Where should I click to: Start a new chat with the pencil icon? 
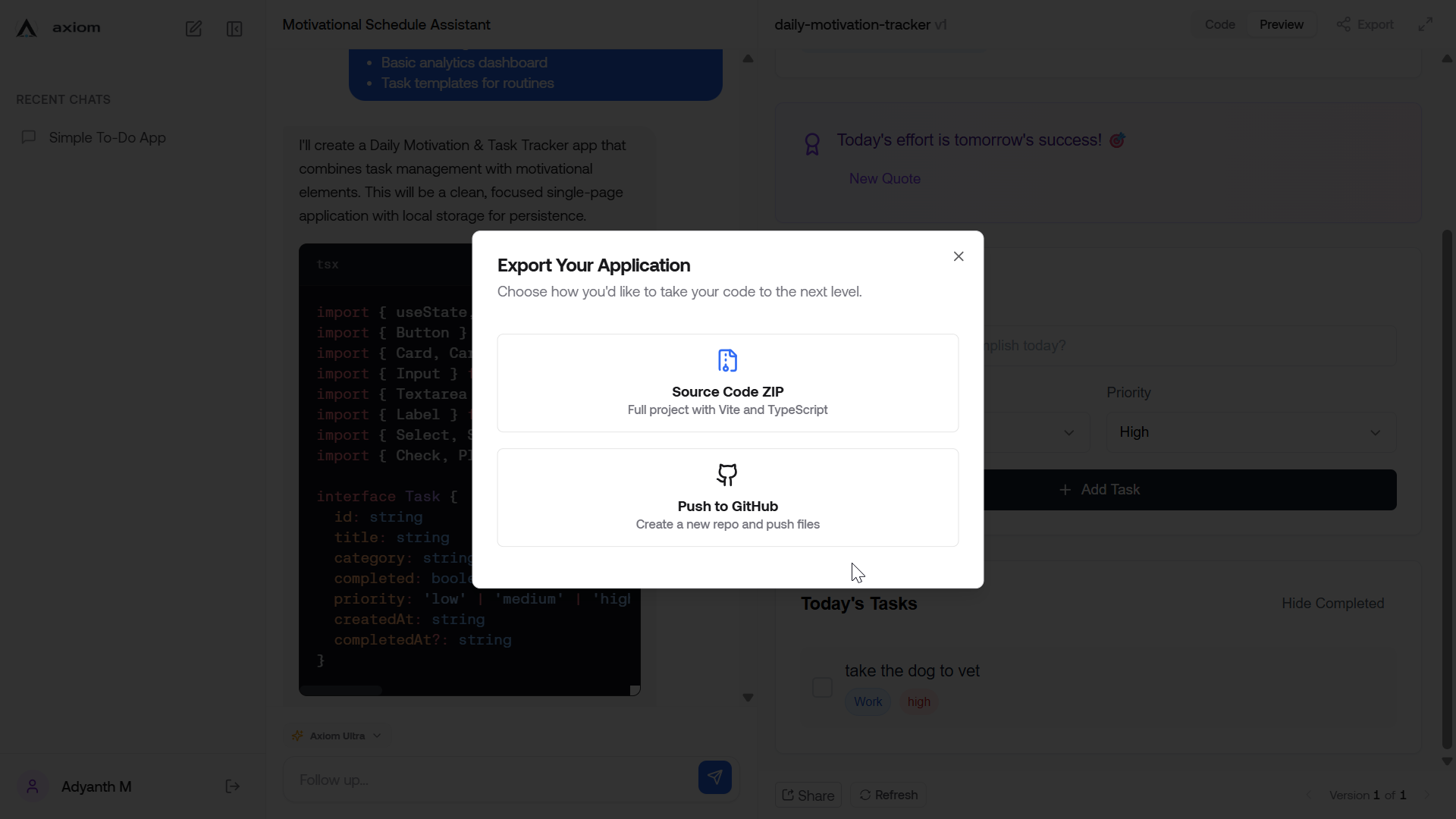[193, 28]
